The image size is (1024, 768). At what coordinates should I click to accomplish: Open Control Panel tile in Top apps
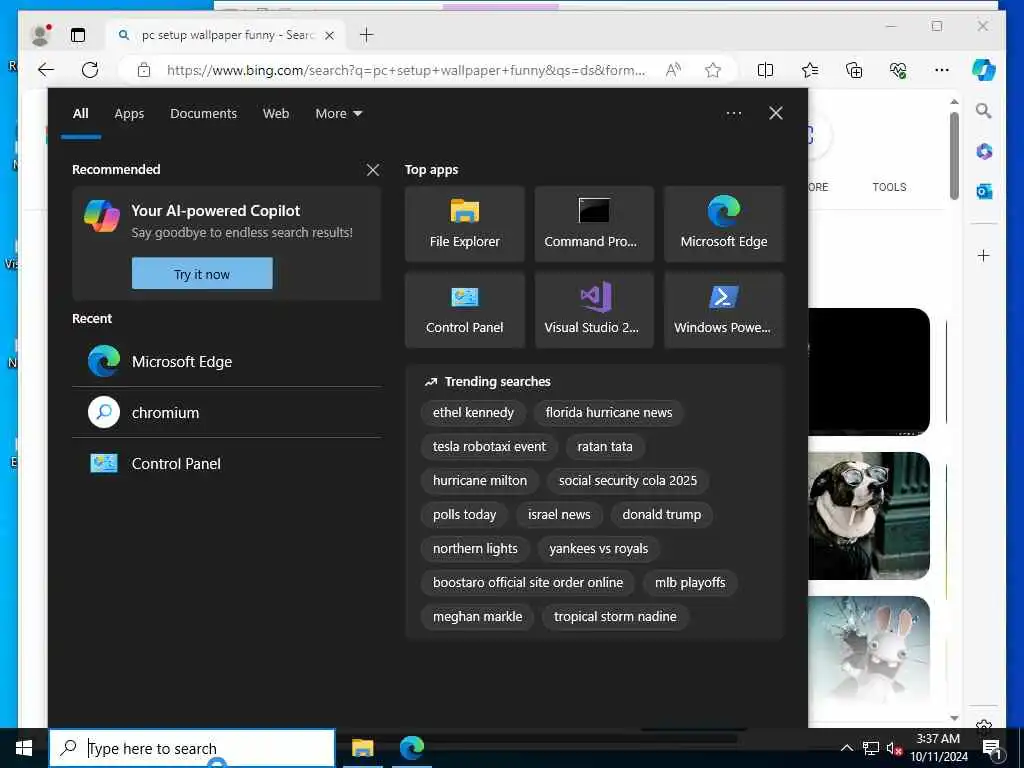[464, 310]
